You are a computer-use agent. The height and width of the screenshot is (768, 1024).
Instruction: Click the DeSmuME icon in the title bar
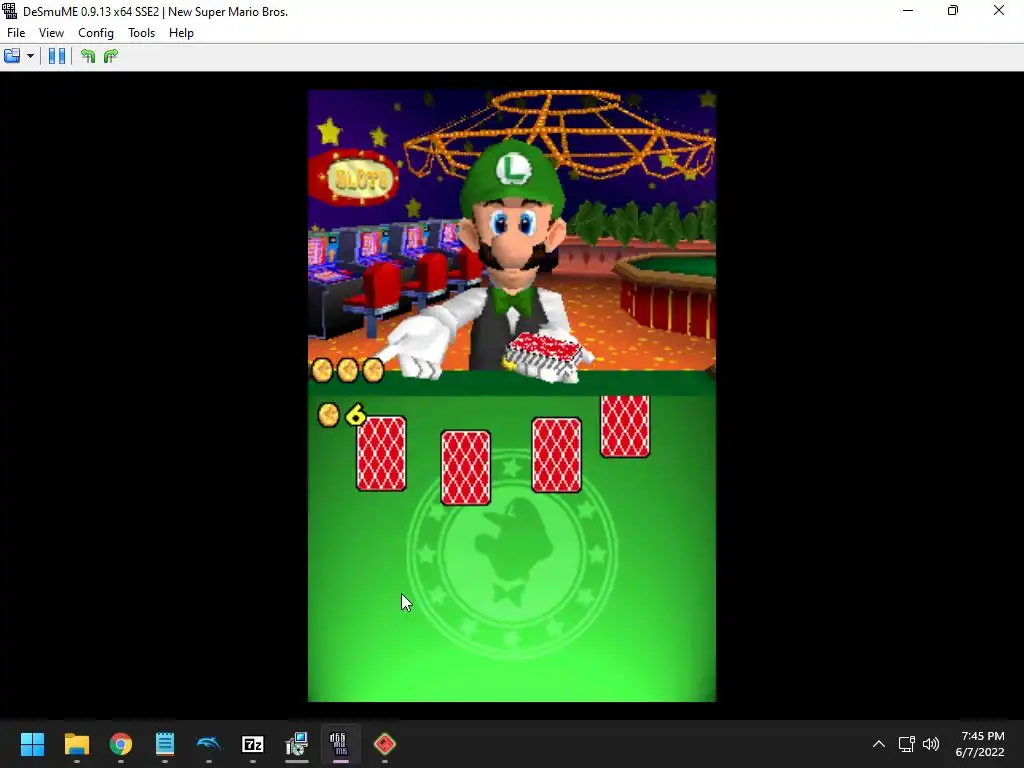tap(10, 11)
